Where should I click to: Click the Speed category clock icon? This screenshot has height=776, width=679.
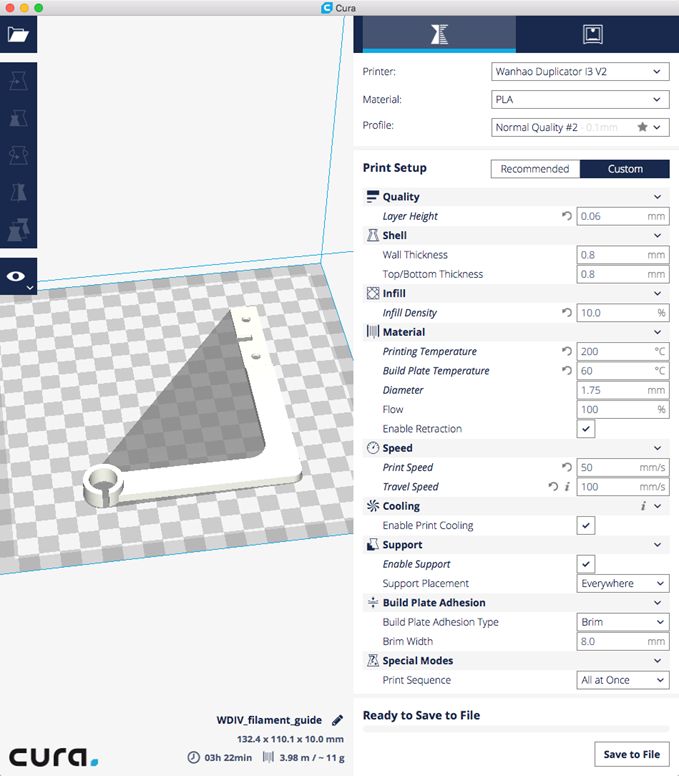pos(373,448)
